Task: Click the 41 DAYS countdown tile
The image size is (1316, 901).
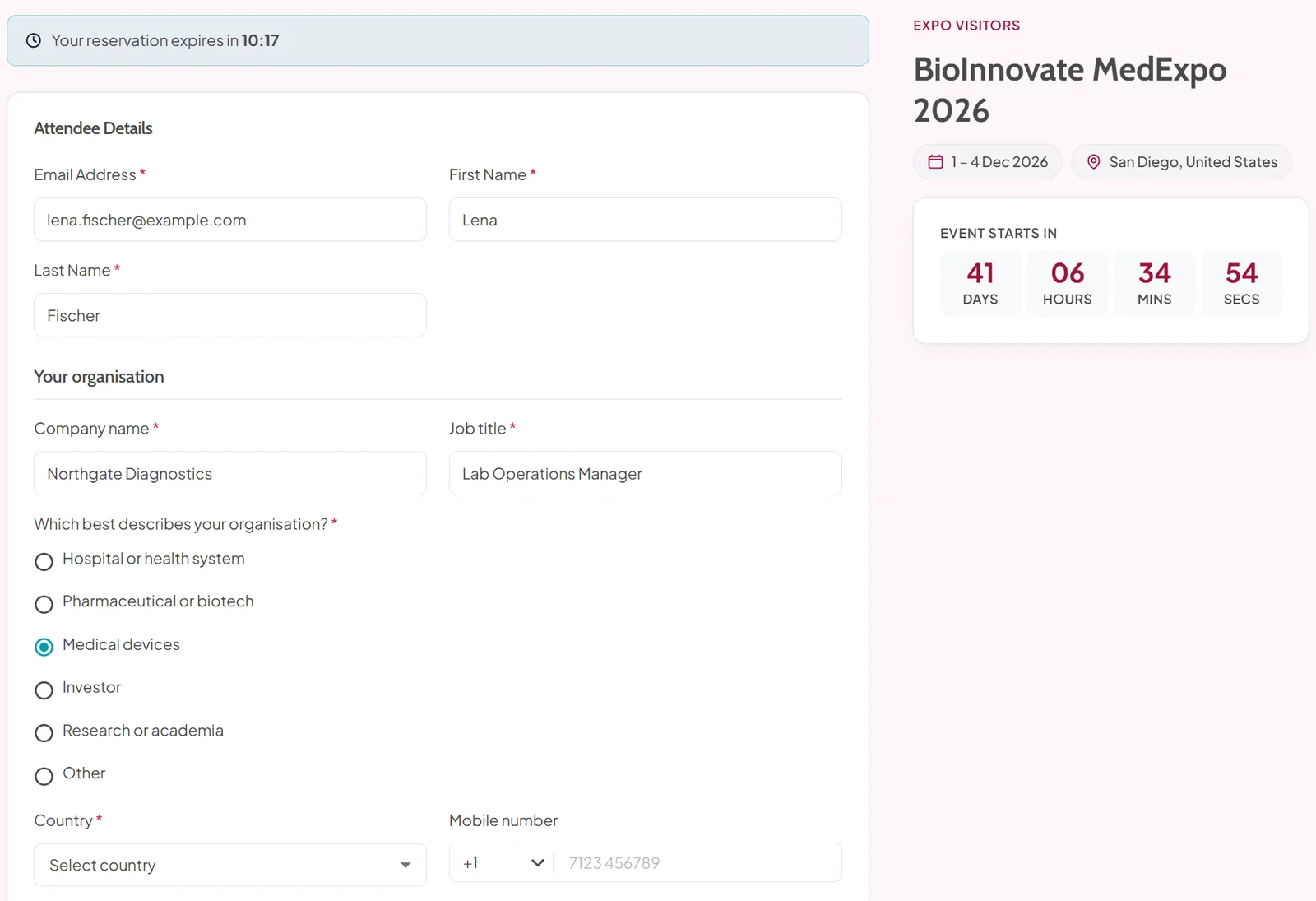Action: pyautogui.click(x=980, y=283)
